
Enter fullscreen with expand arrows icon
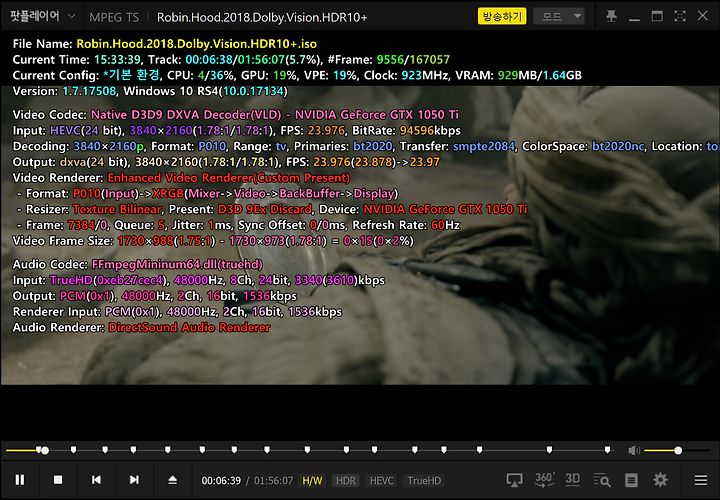680,16
